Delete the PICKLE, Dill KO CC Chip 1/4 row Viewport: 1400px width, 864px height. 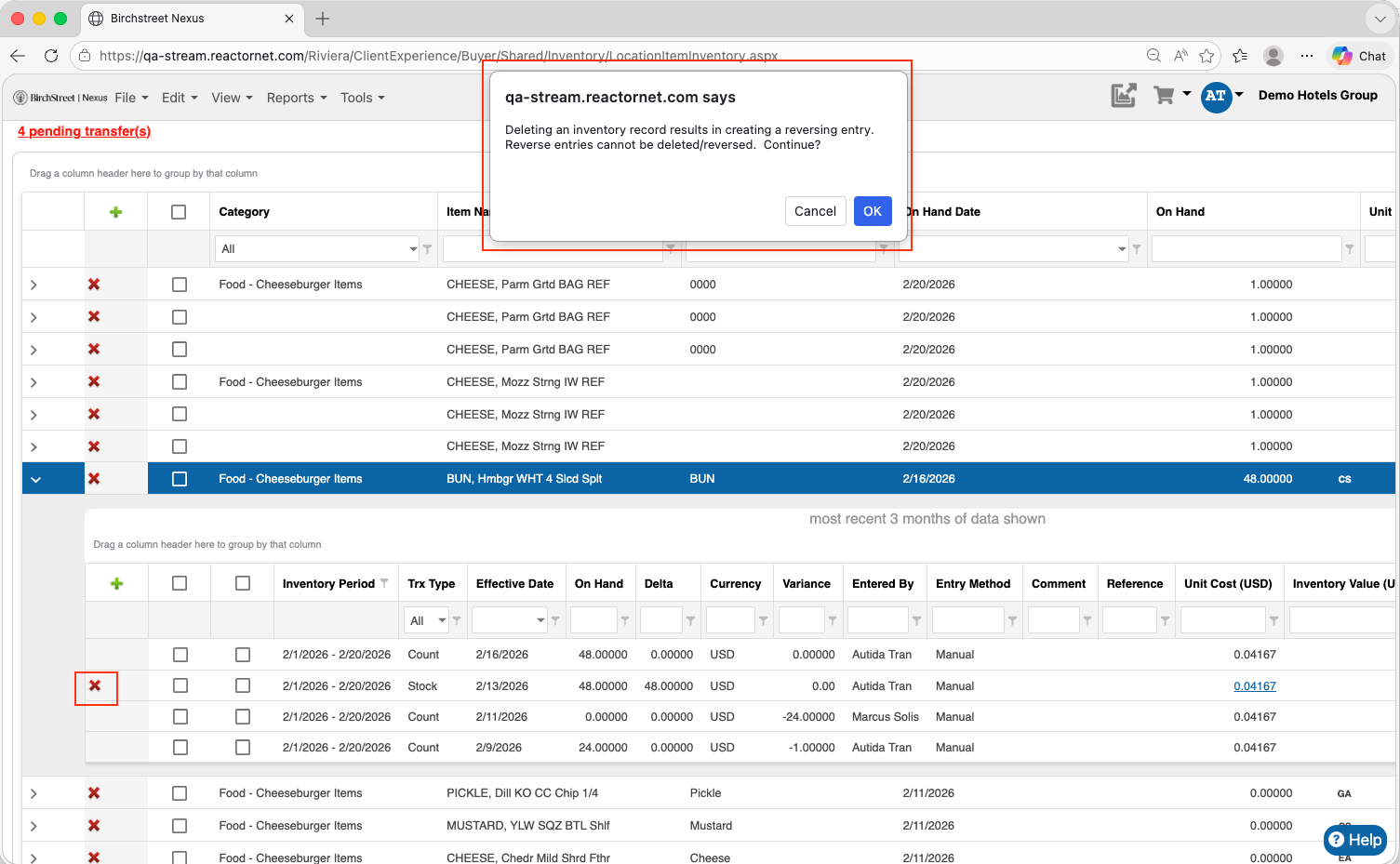pyautogui.click(x=94, y=793)
